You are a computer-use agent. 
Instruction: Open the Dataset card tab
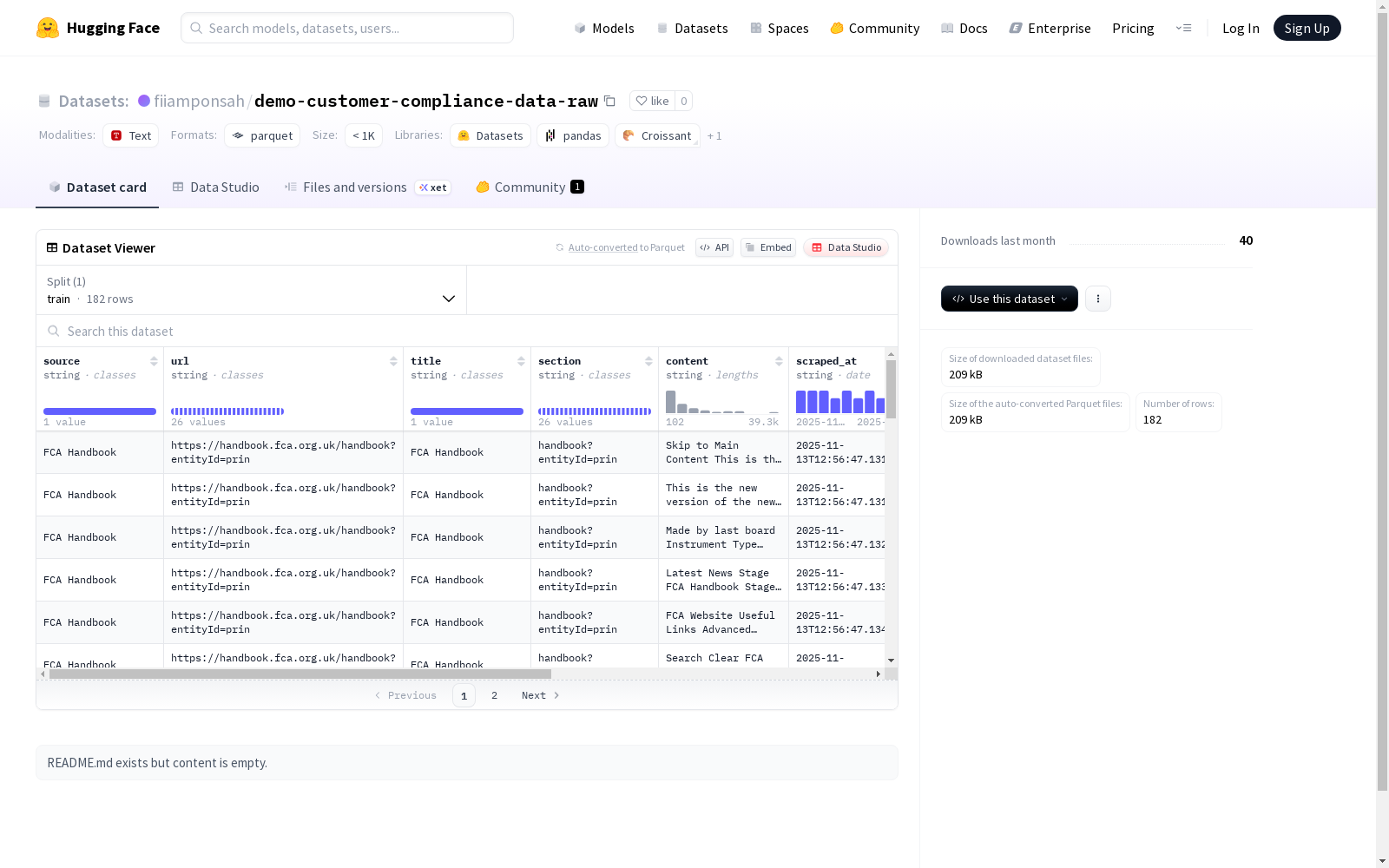point(97,187)
